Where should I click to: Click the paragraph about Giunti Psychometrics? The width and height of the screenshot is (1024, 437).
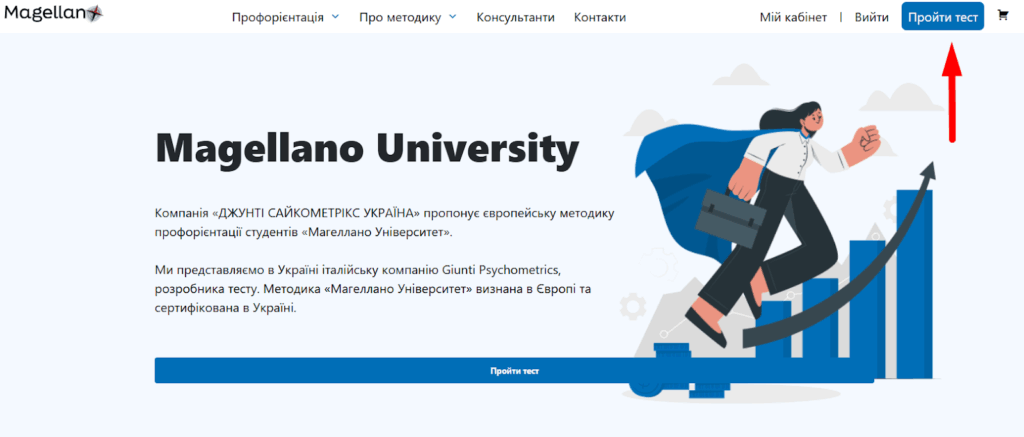click(373, 288)
